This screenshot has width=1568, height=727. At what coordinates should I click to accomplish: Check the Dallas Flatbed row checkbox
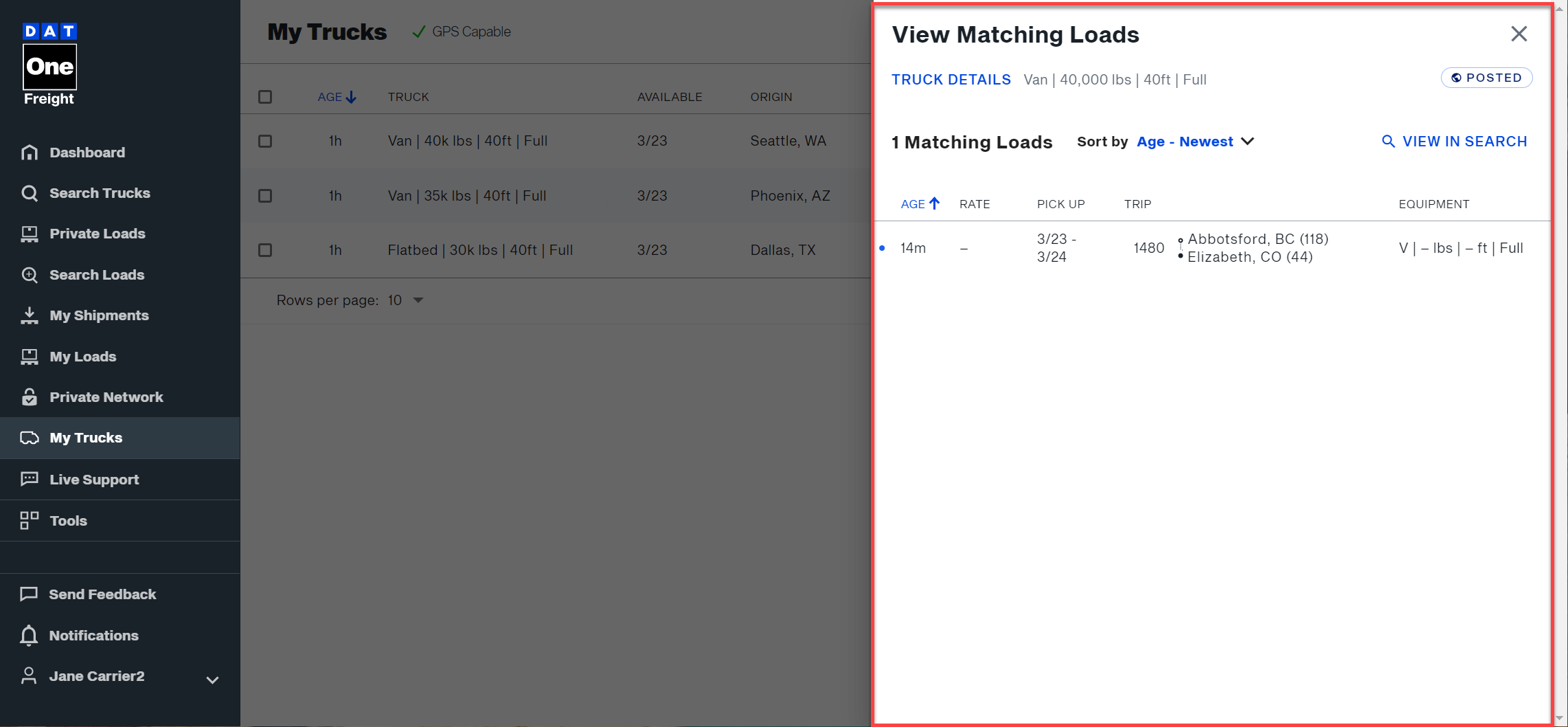(266, 250)
